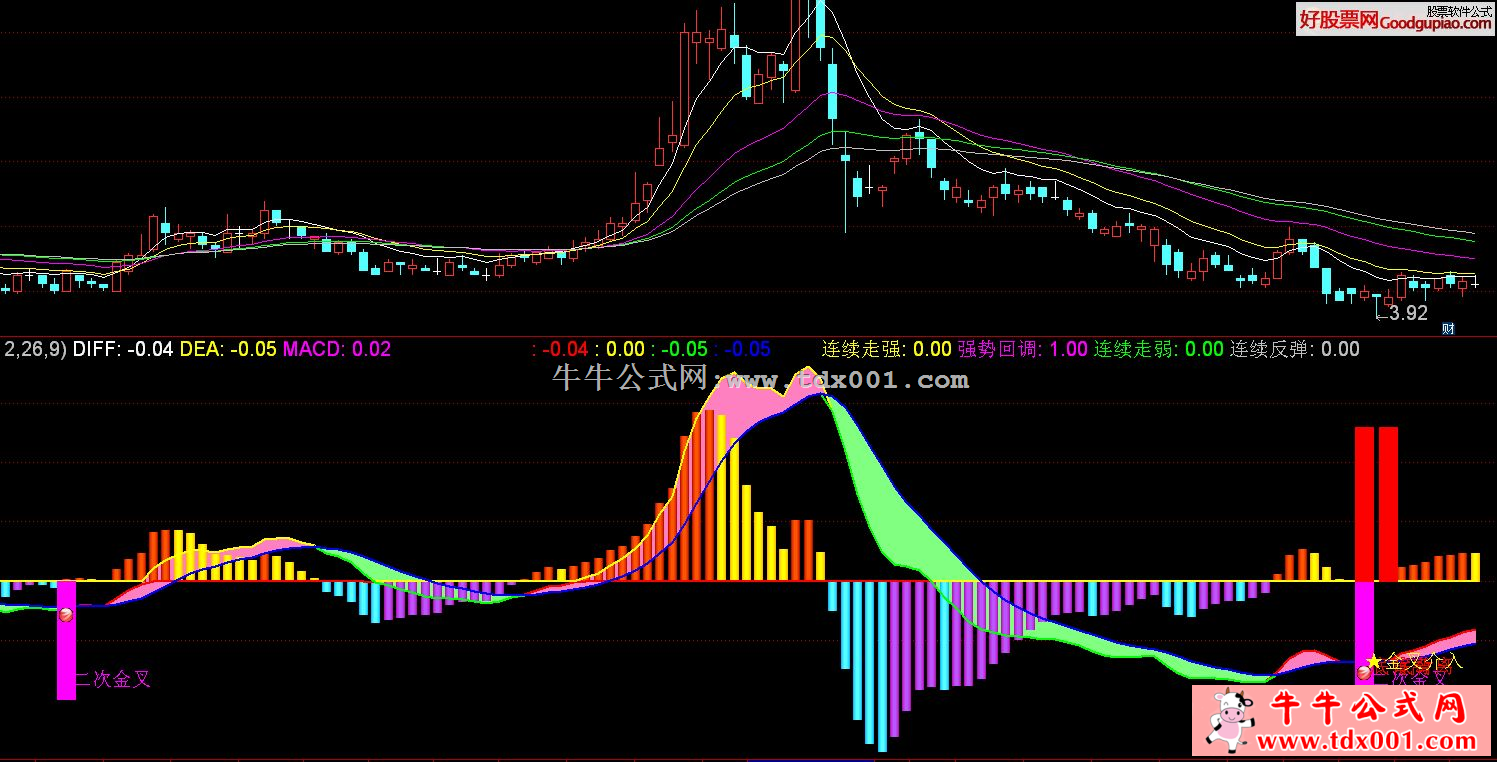
Task: Click the 连续反弹: 0.00 indicator value
Action: [1294, 349]
